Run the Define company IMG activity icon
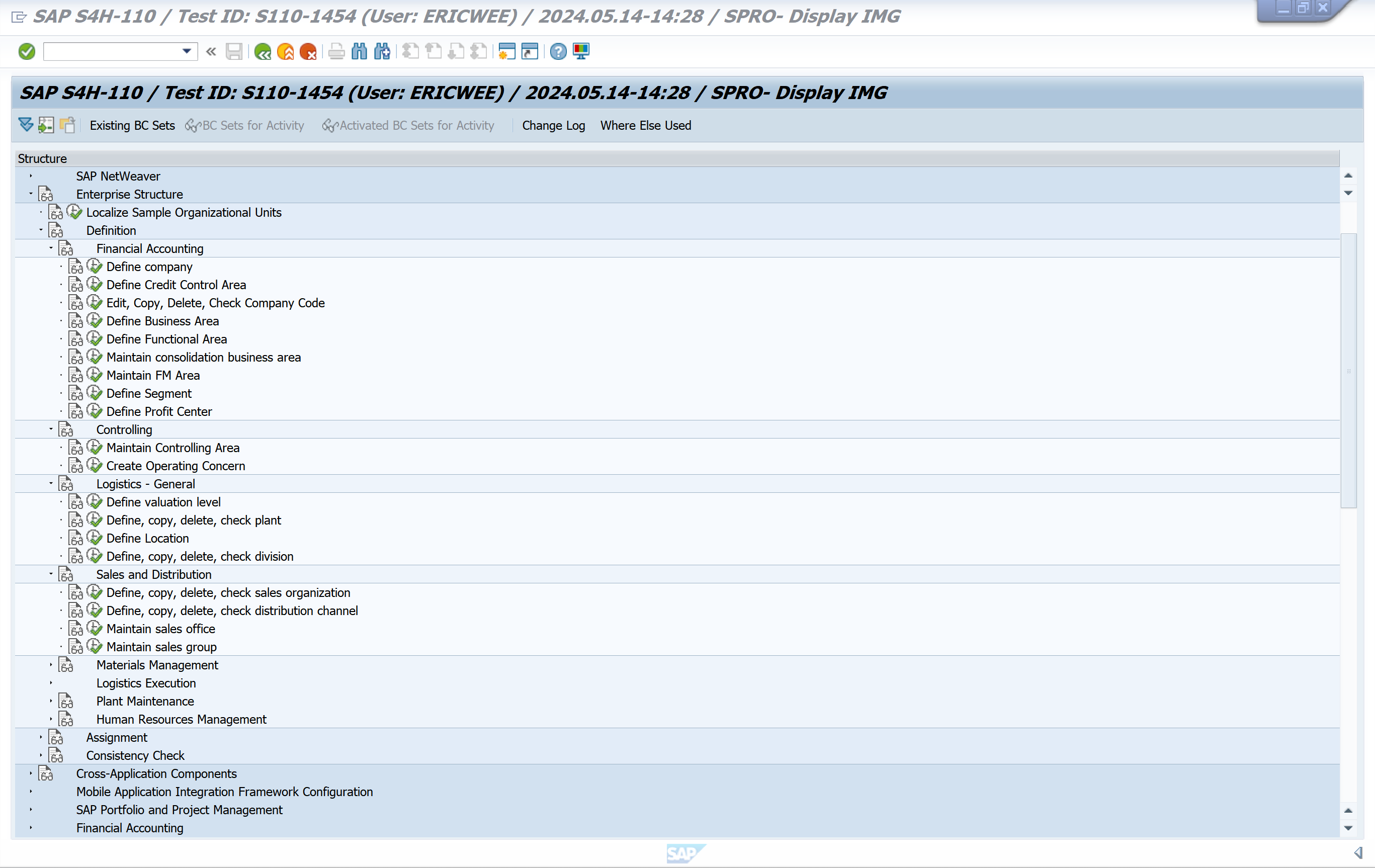Viewport: 1375px width, 868px height. click(95, 267)
